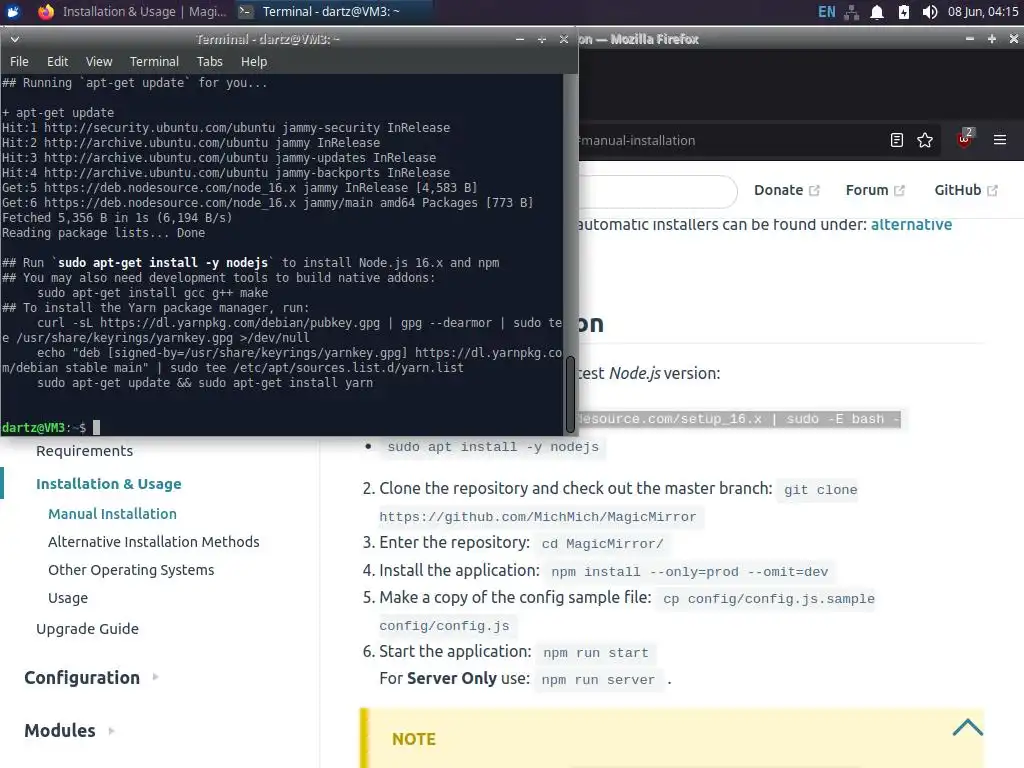
Task: Click 'cd MagicMirror/' code text
Action: pos(602,544)
